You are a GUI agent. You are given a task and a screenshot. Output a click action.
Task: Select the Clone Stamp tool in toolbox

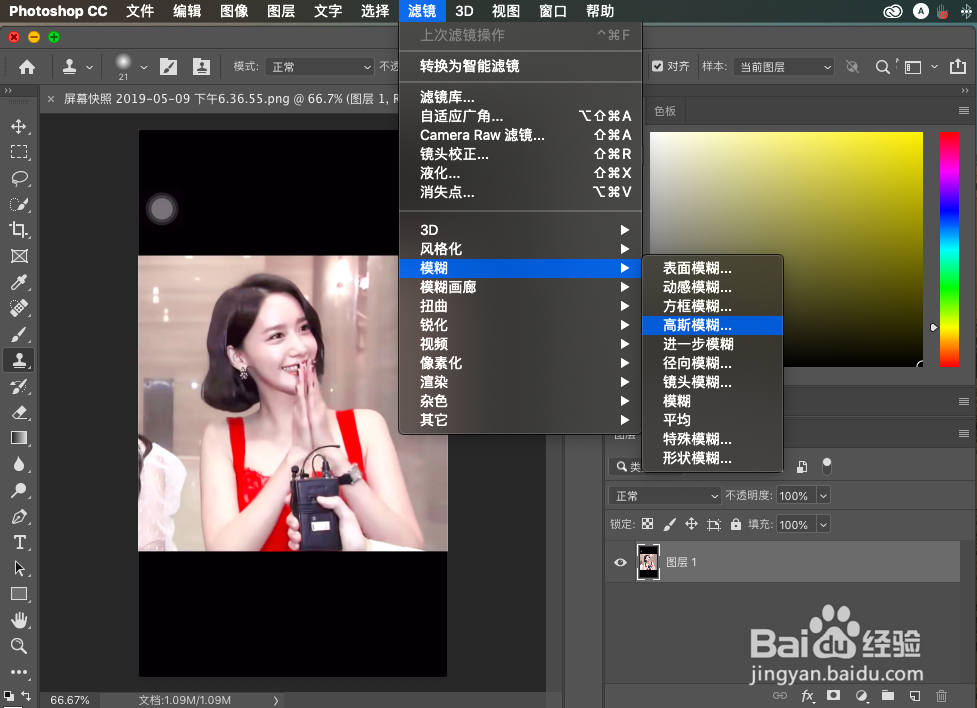click(x=19, y=360)
